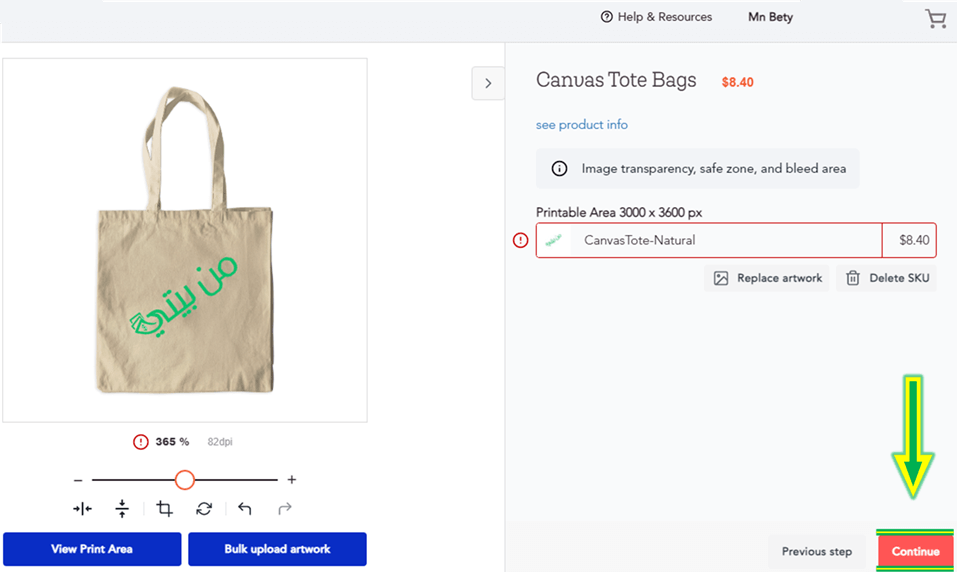
Task: Decrease zoom with the minus button
Action: tap(78, 480)
